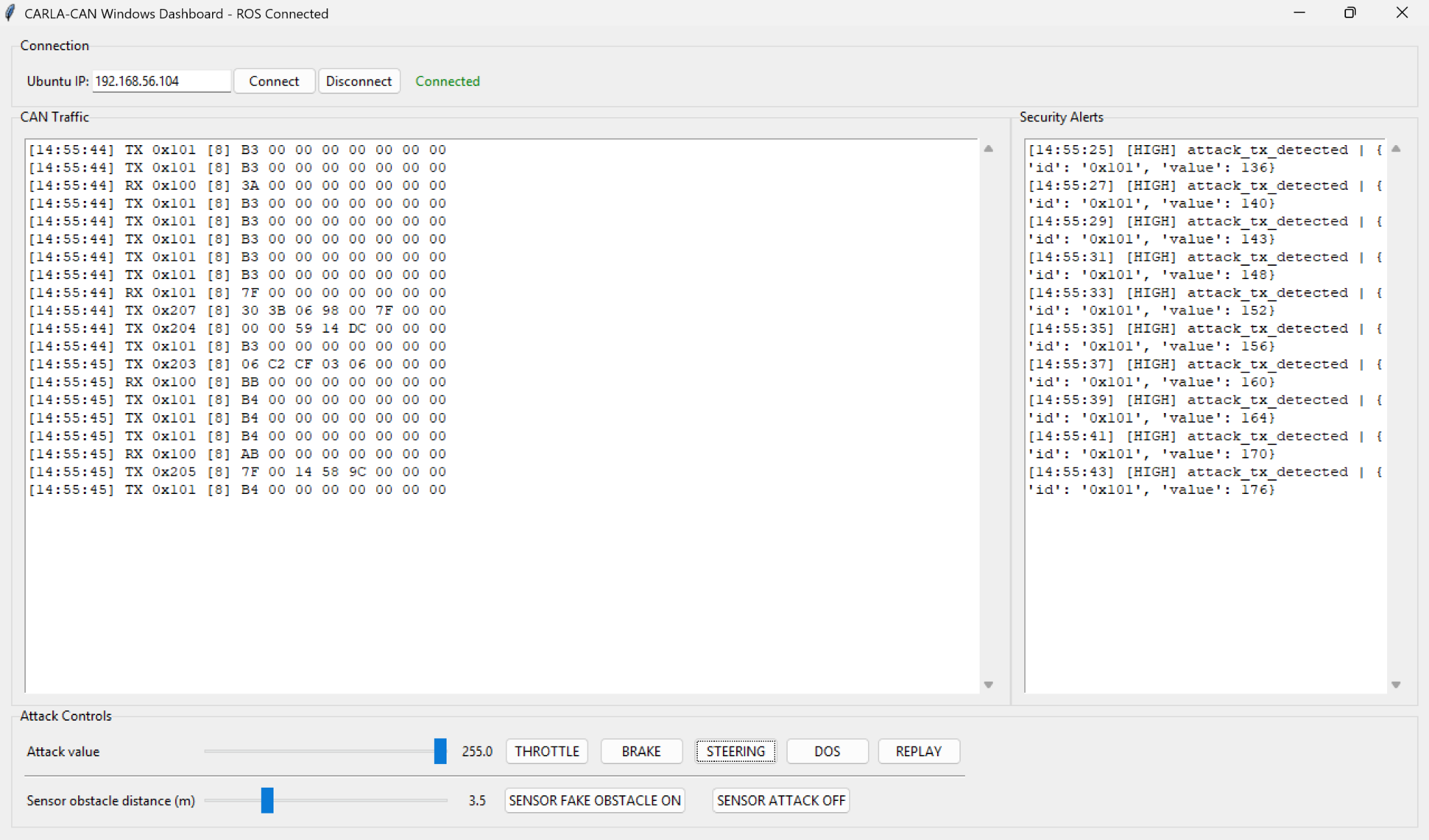Click the sensor obstacle distance slider handle
This screenshot has width=1429, height=840.
(x=267, y=800)
